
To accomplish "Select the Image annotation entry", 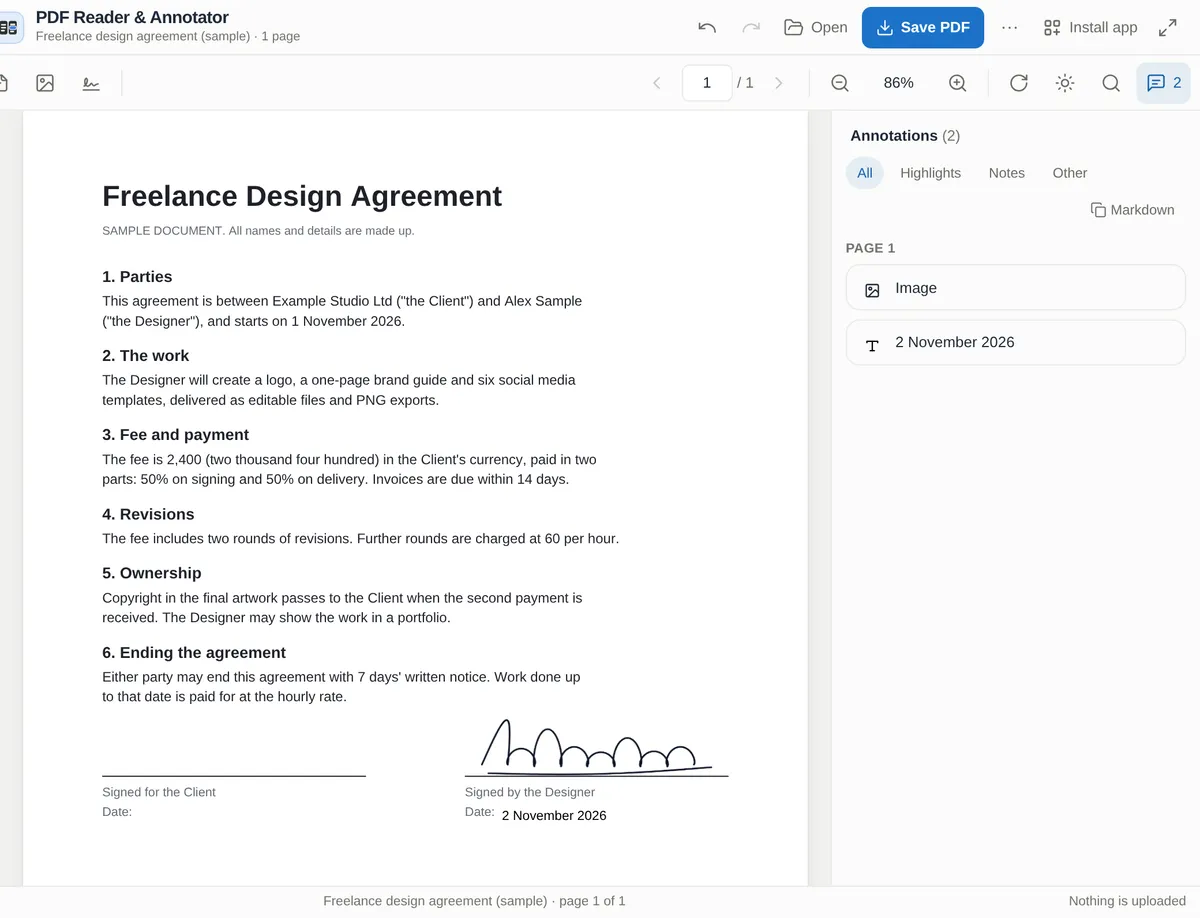I will pyautogui.click(x=1016, y=288).
